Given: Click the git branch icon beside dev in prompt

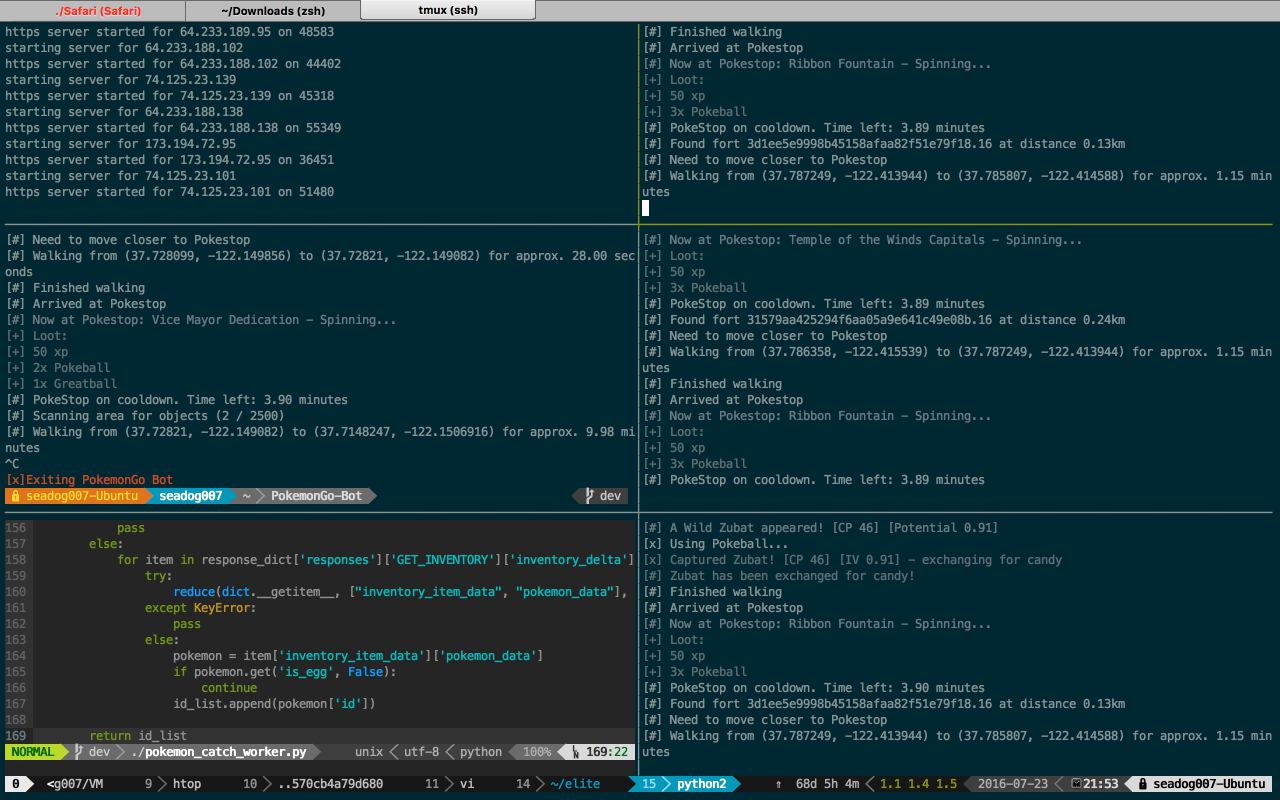Looking at the screenshot, I should coord(589,496).
